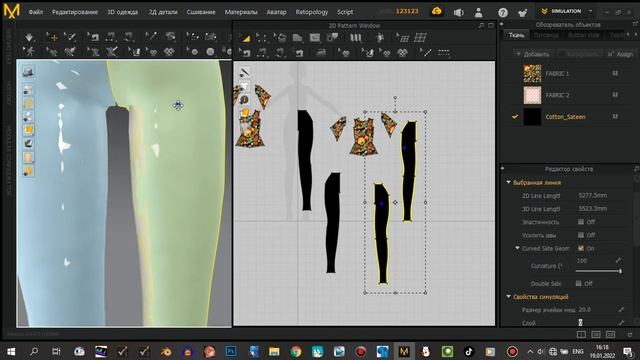Viewport: 640px width, 360px height.
Task: Select the pin tool with figure icon in 3D toolbar
Action: (x=29, y=51)
